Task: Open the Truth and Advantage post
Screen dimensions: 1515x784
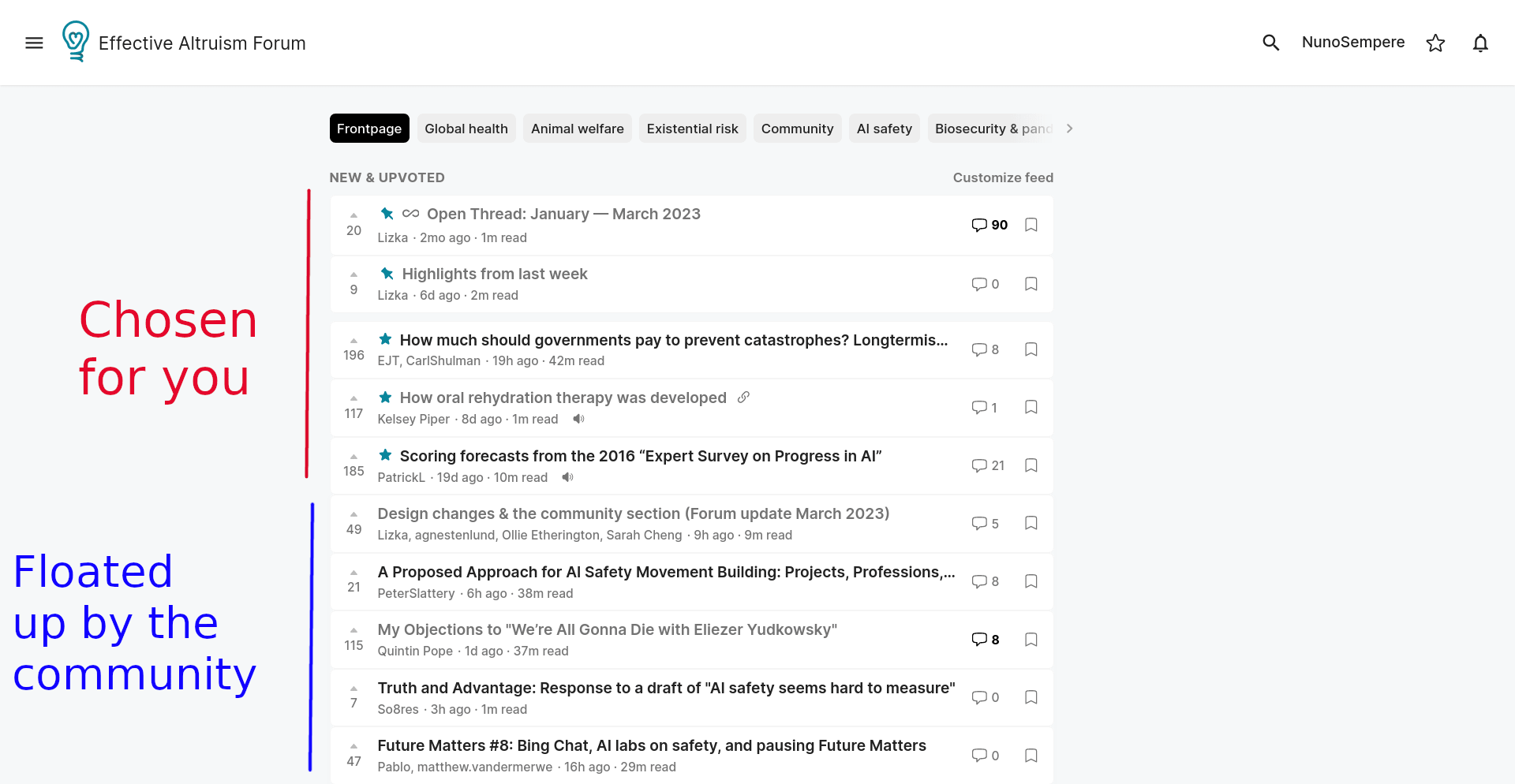Action: 666,688
